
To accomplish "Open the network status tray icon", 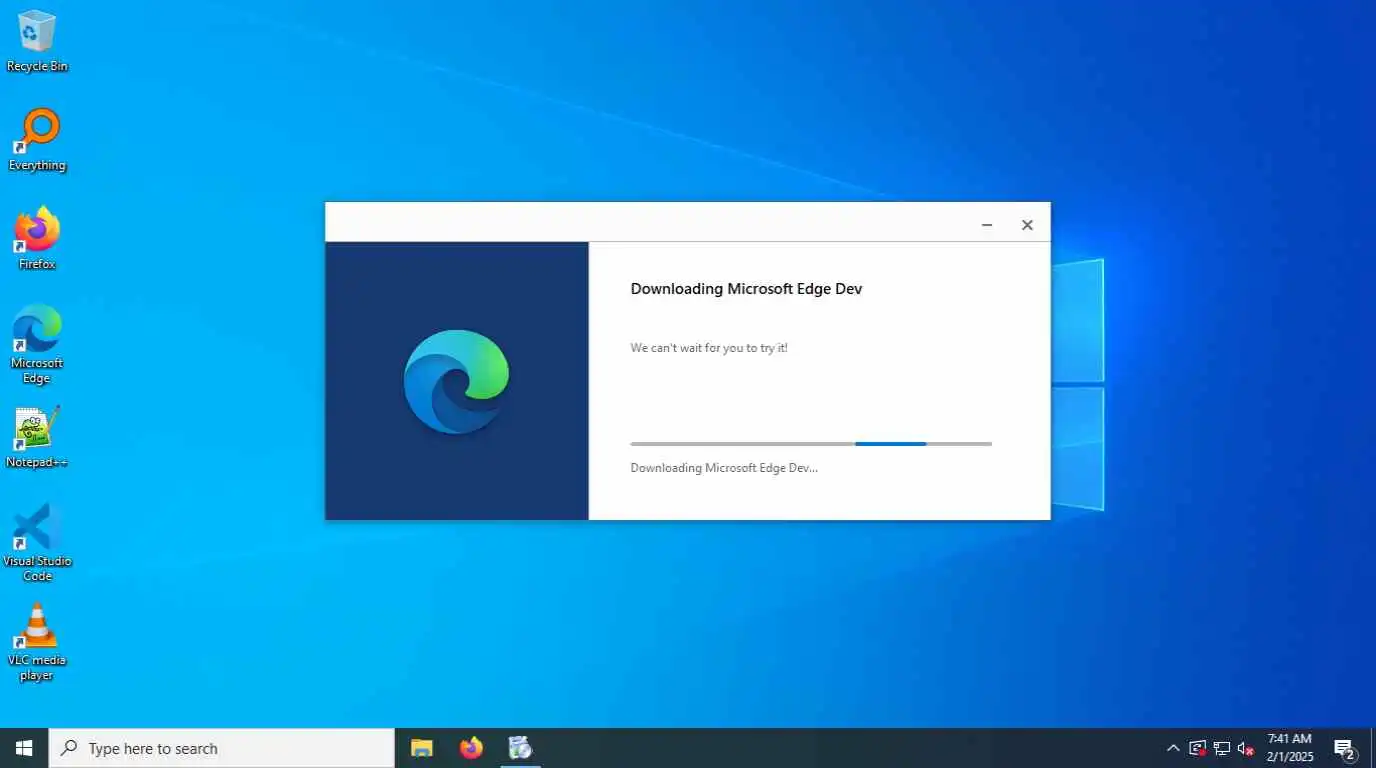I will 1221,748.
